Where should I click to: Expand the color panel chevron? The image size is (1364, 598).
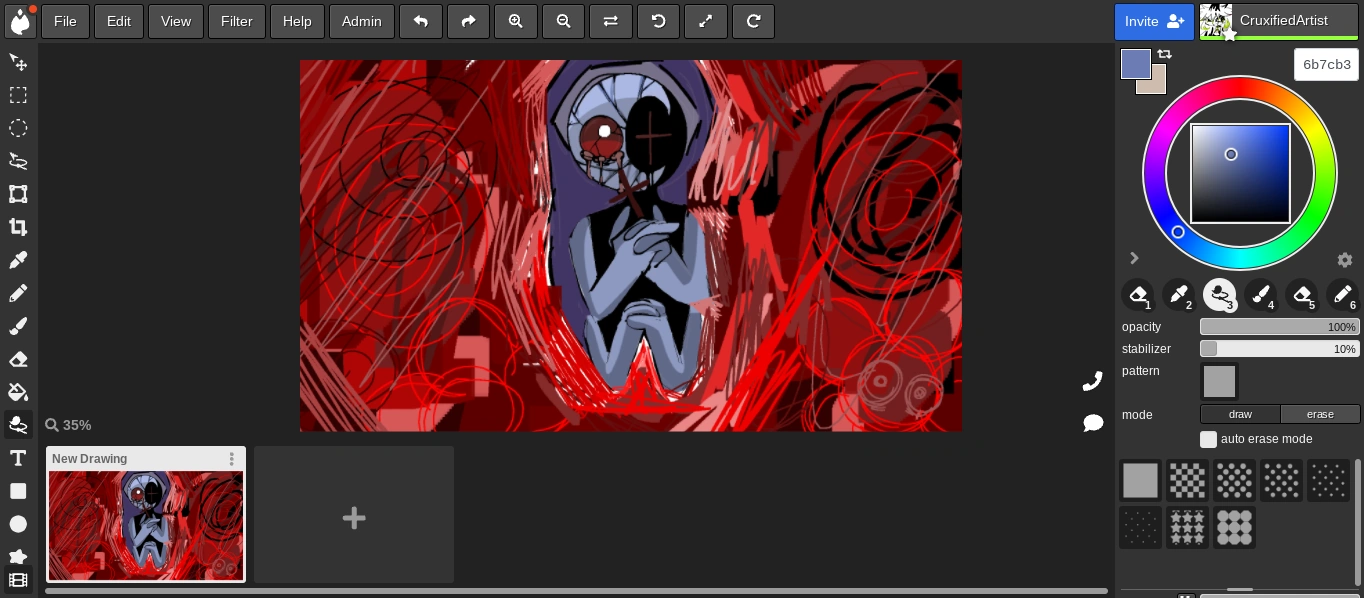1134,258
